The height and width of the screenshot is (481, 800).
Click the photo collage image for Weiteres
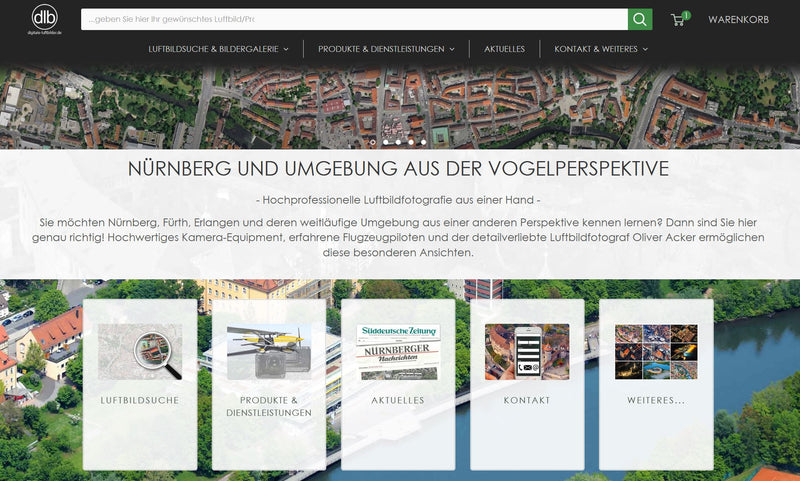click(x=655, y=351)
